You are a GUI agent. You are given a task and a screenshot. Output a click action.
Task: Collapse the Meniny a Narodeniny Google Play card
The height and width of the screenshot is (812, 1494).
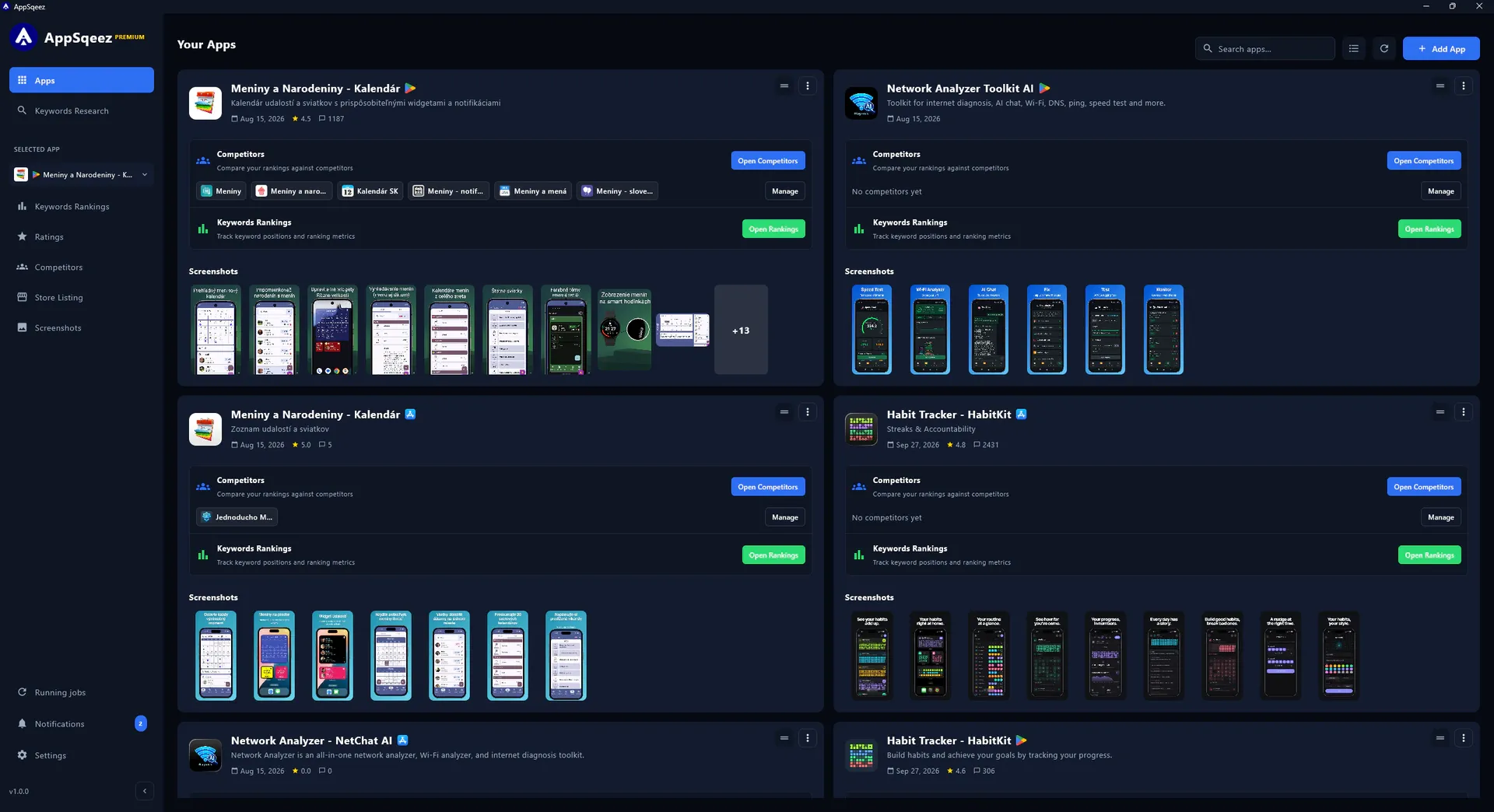point(784,86)
